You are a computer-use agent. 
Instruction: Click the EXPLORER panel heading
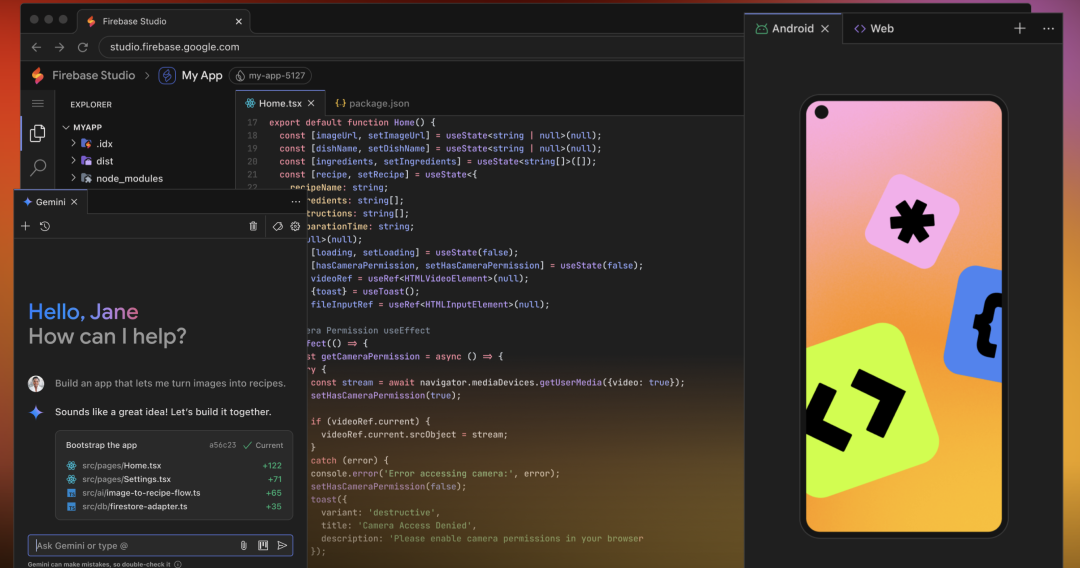pos(91,105)
